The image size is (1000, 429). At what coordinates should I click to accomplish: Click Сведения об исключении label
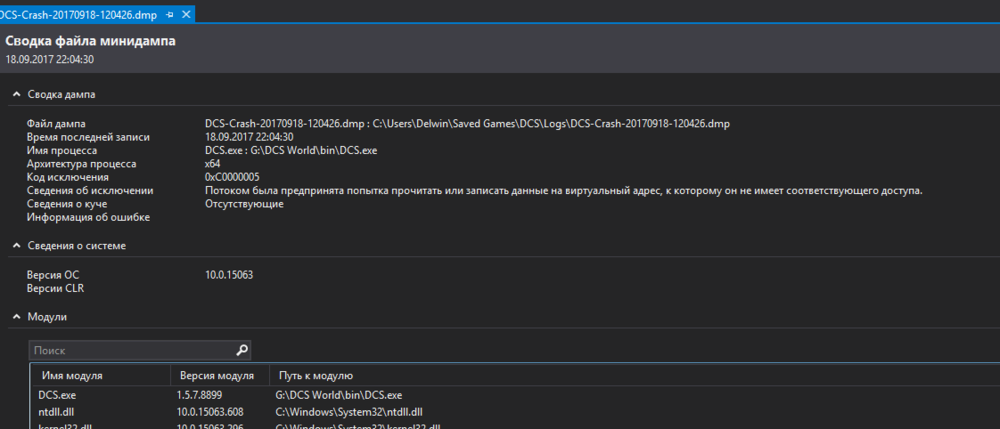tap(90, 191)
